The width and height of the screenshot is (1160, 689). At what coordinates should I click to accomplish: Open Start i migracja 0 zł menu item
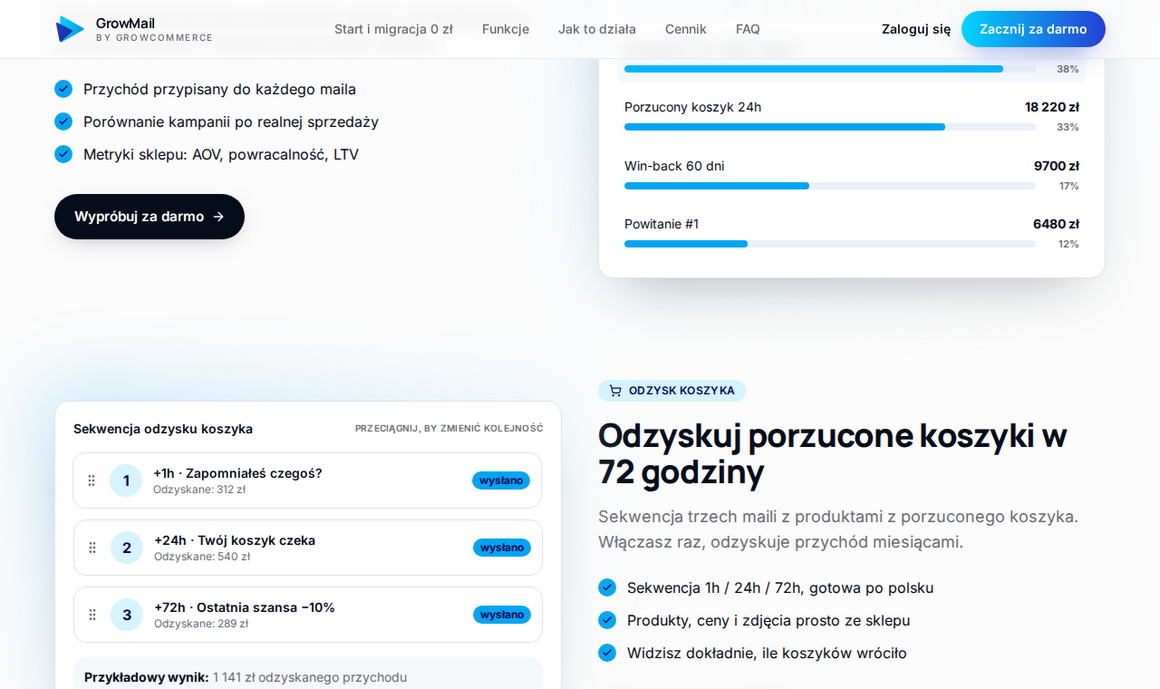pyautogui.click(x=393, y=29)
